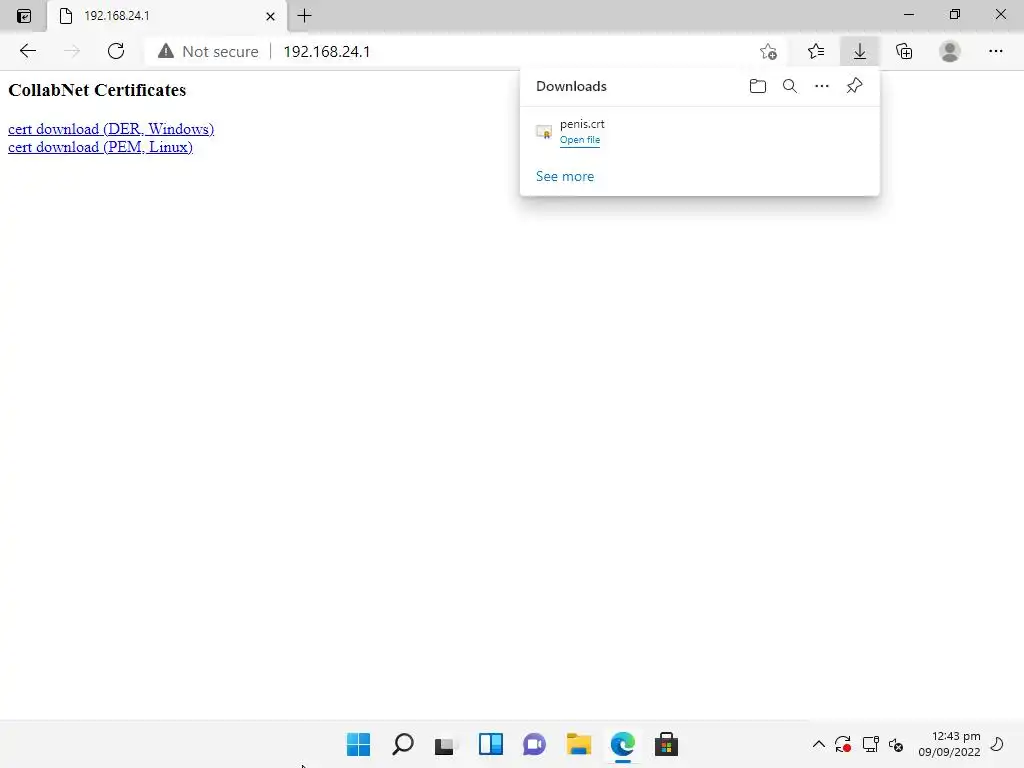Click Open file under penis.crt
The height and width of the screenshot is (768, 1024).
pyautogui.click(x=580, y=140)
